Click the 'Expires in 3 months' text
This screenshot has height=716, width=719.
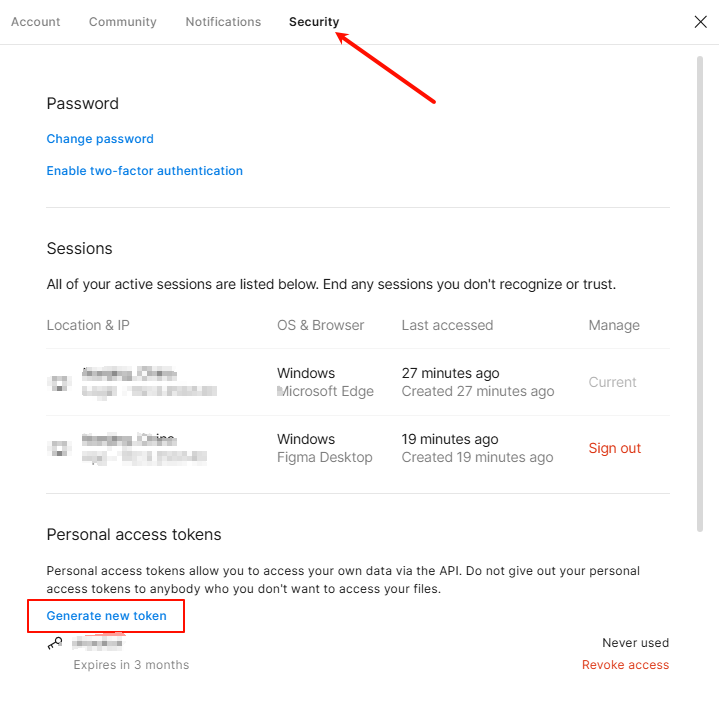[x=131, y=665]
